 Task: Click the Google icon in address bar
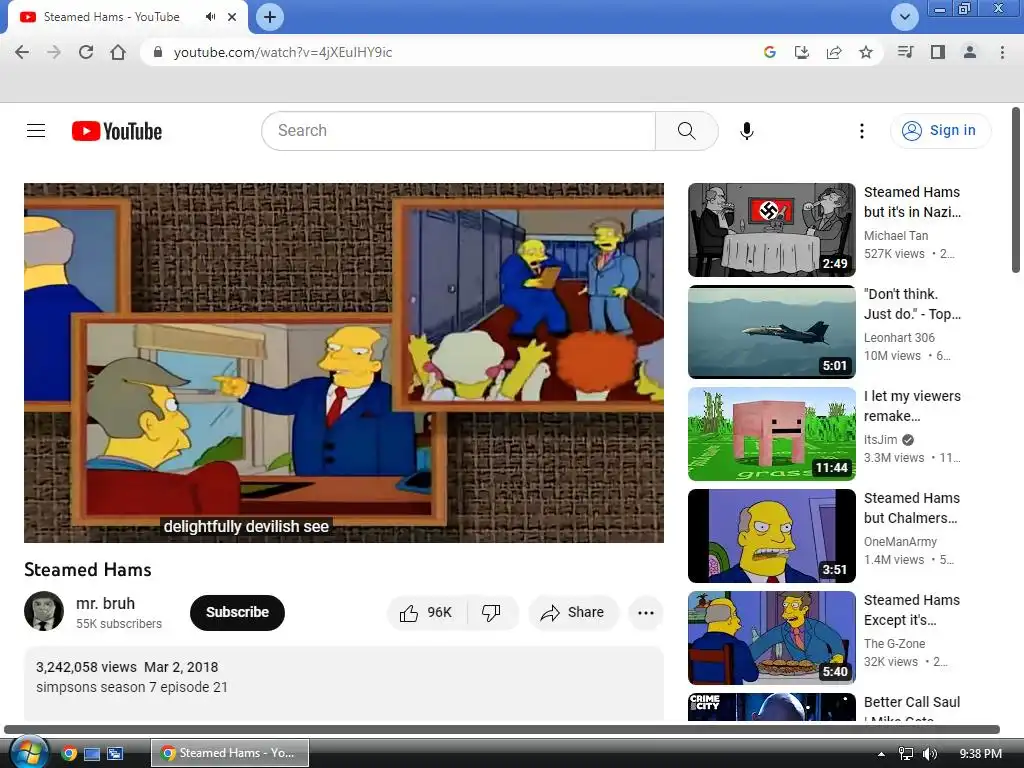click(769, 52)
